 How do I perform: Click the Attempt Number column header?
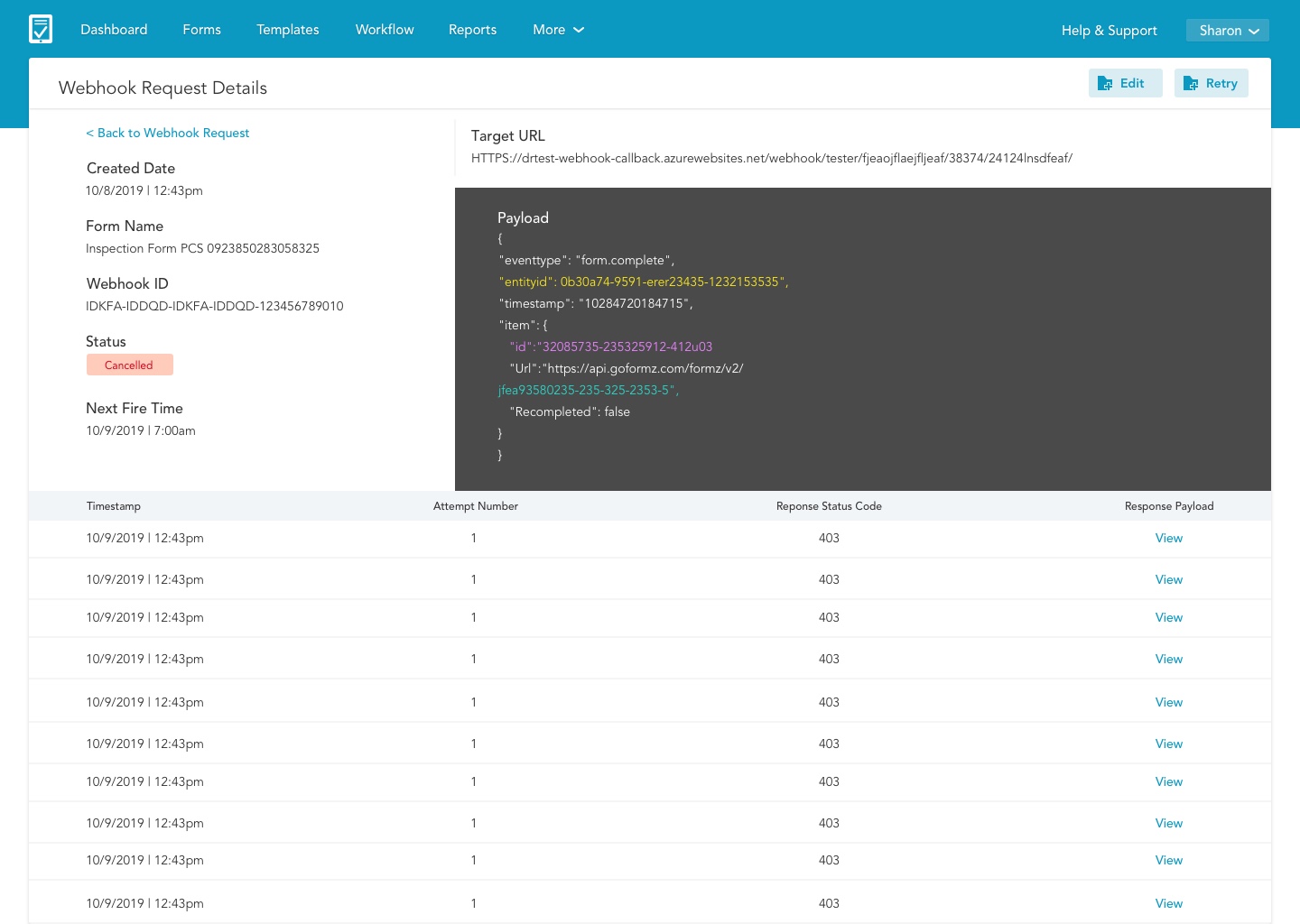pyautogui.click(x=475, y=506)
